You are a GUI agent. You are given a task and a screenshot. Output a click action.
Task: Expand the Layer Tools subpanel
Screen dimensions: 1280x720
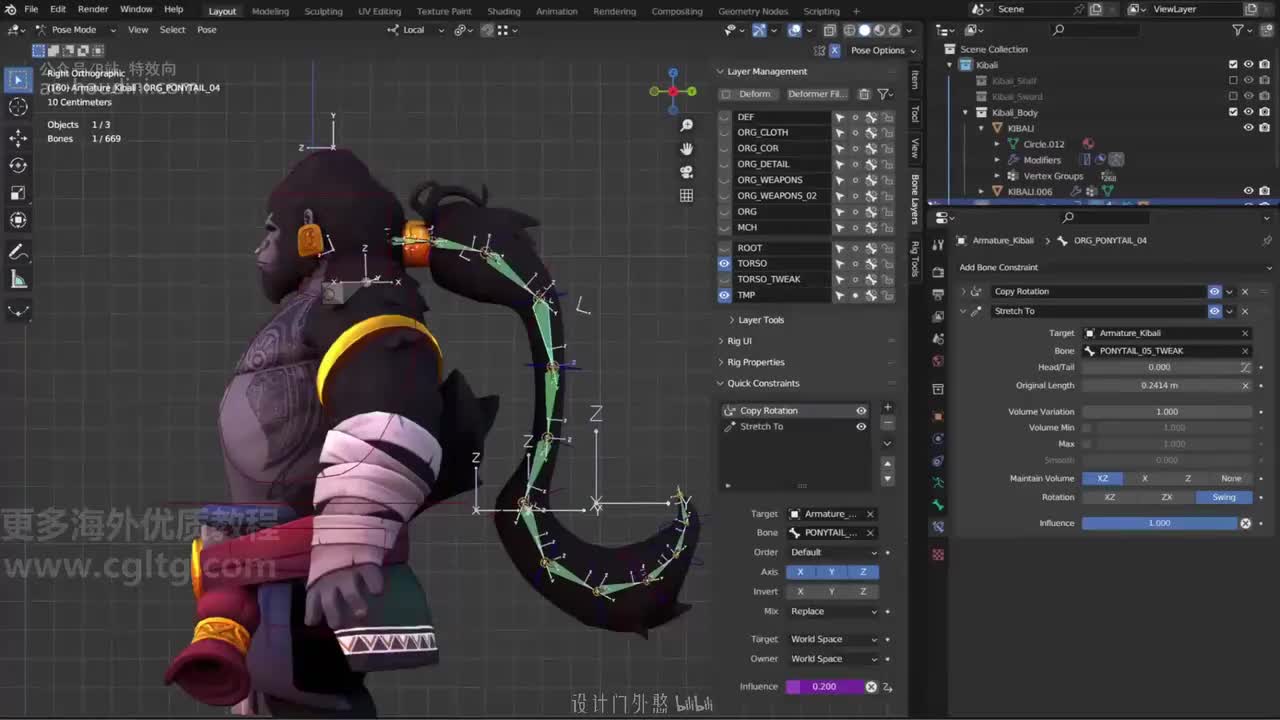(761, 320)
